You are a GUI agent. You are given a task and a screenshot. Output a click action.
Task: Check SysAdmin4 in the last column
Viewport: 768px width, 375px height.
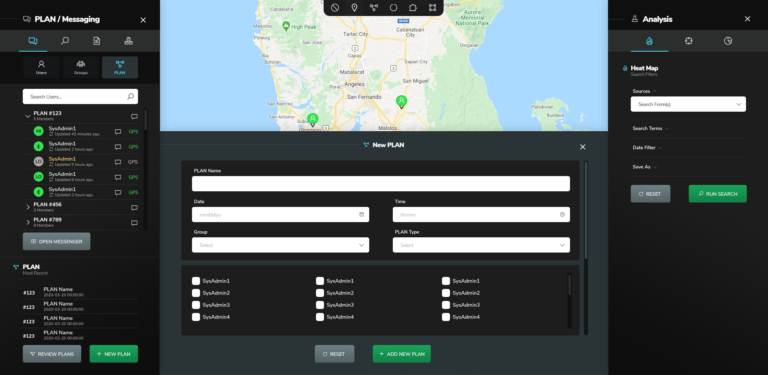pyautogui.click(x=446, y=317)
